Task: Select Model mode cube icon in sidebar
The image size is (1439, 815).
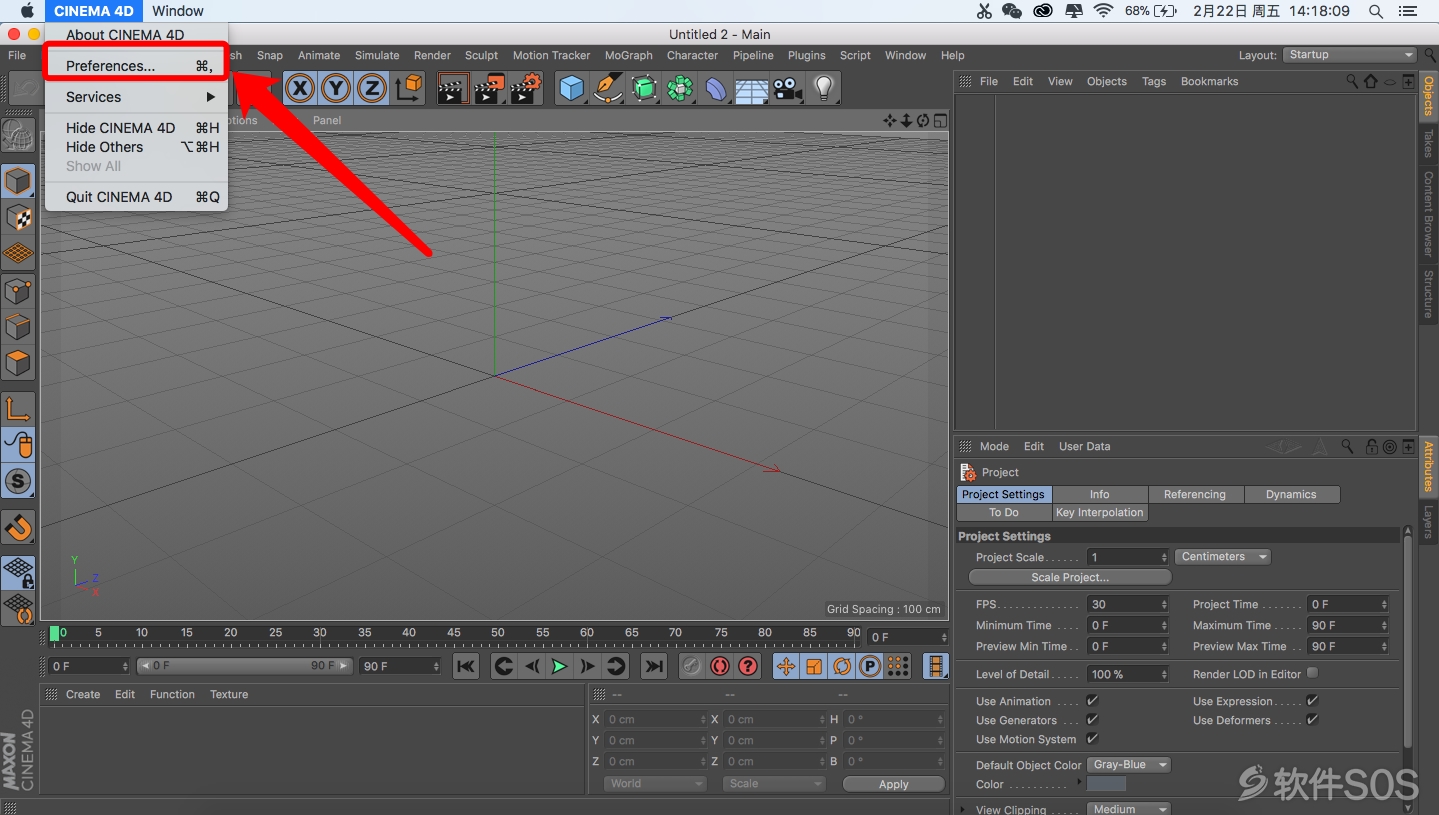Action: pyautogui.click(x=18, y=182)
